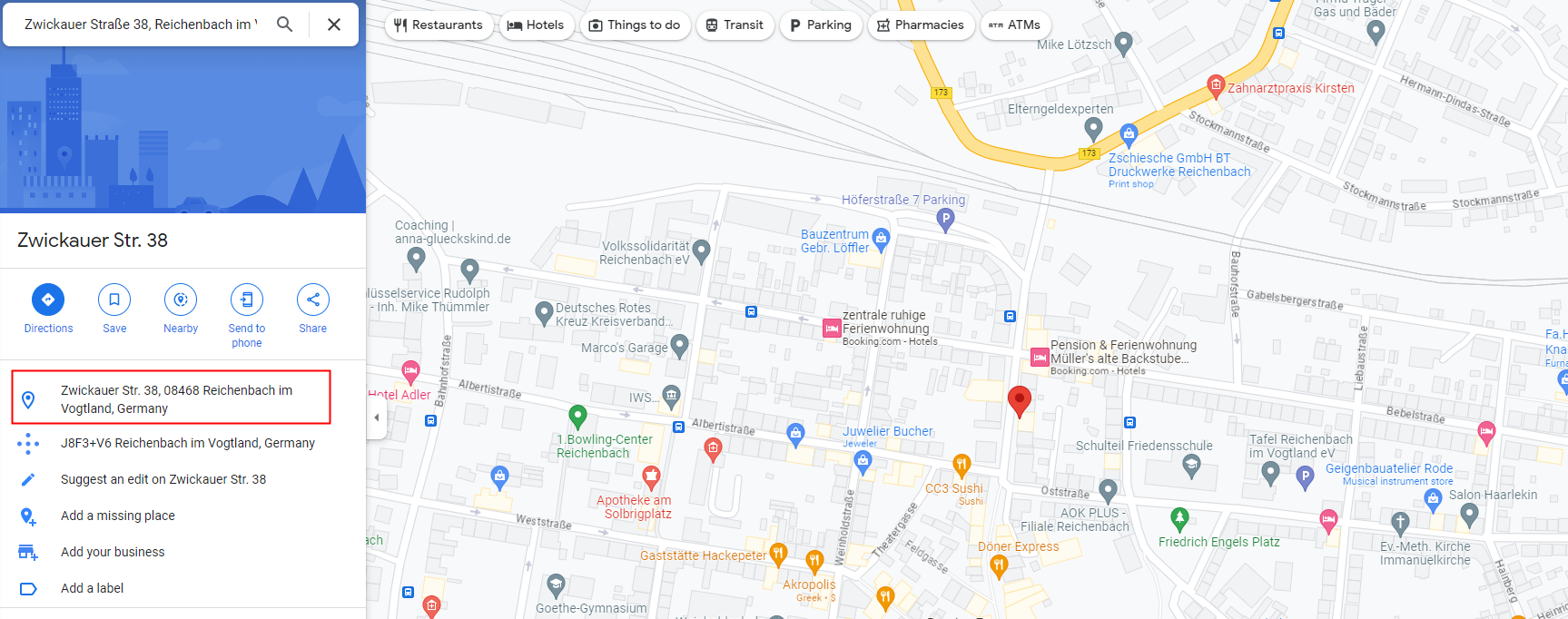Click the Send to phone icon
The image size is (1568, 619).
[247, 300]
